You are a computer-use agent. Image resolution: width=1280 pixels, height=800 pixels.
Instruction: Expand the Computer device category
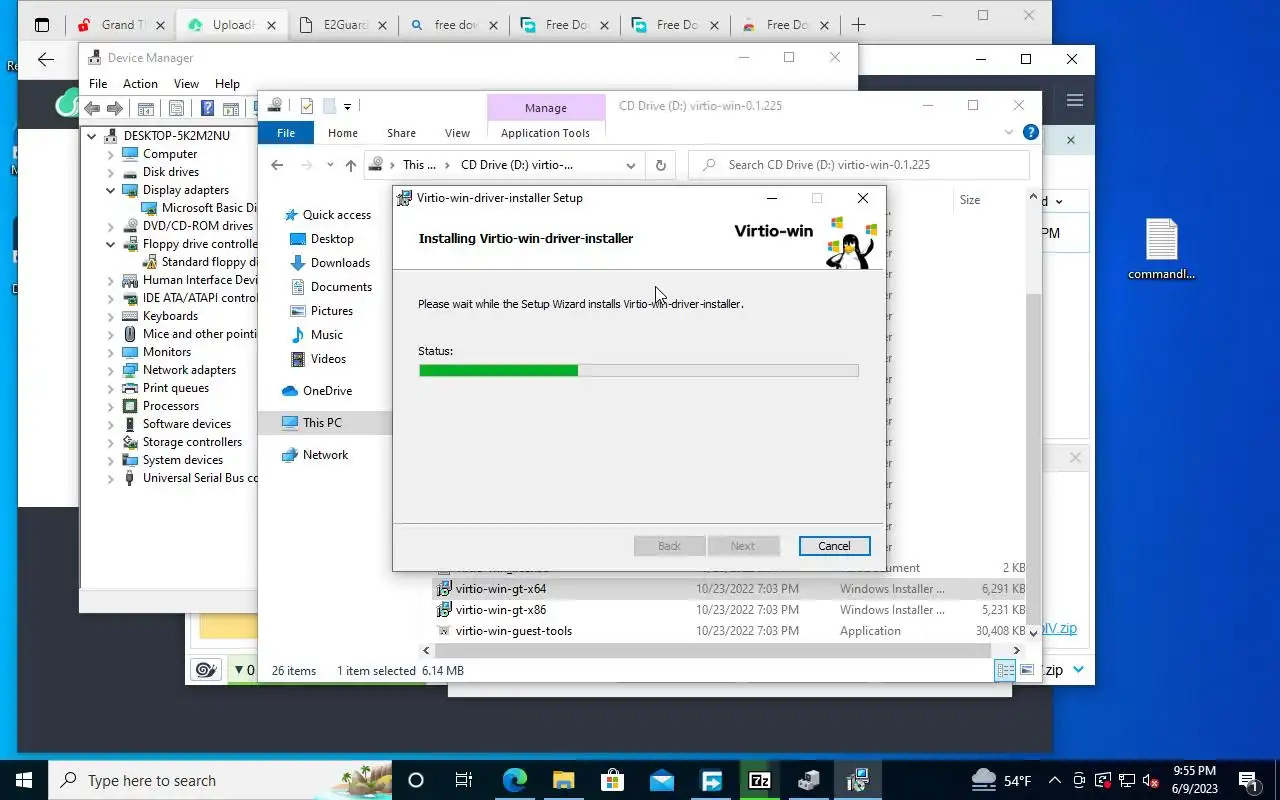[111, 154]
